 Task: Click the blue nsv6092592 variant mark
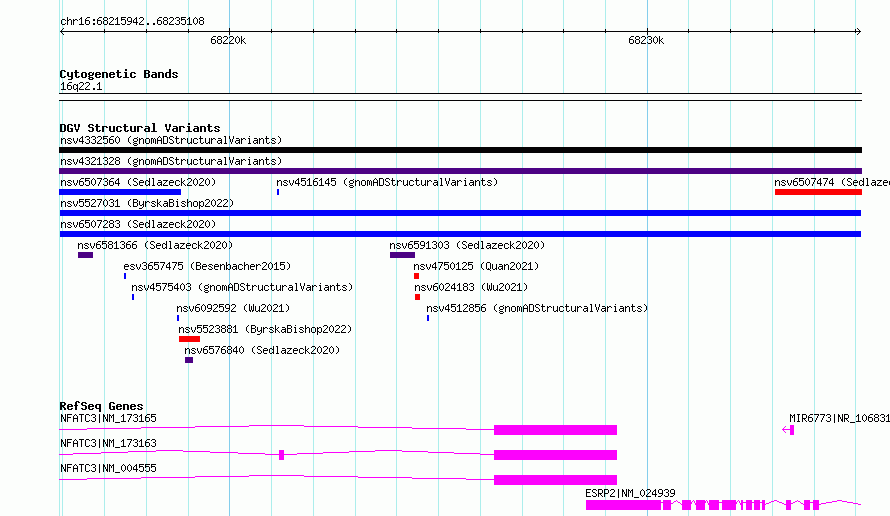coord(178,318)
